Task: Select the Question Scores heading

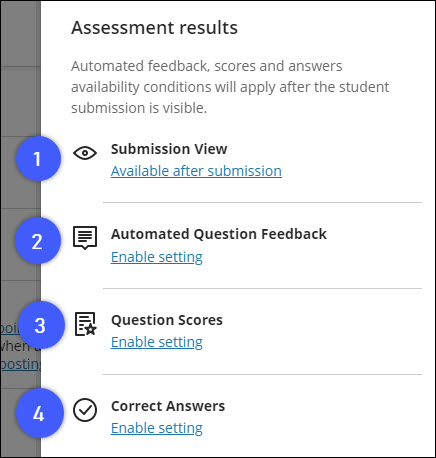Action: [x=167, y=320]
